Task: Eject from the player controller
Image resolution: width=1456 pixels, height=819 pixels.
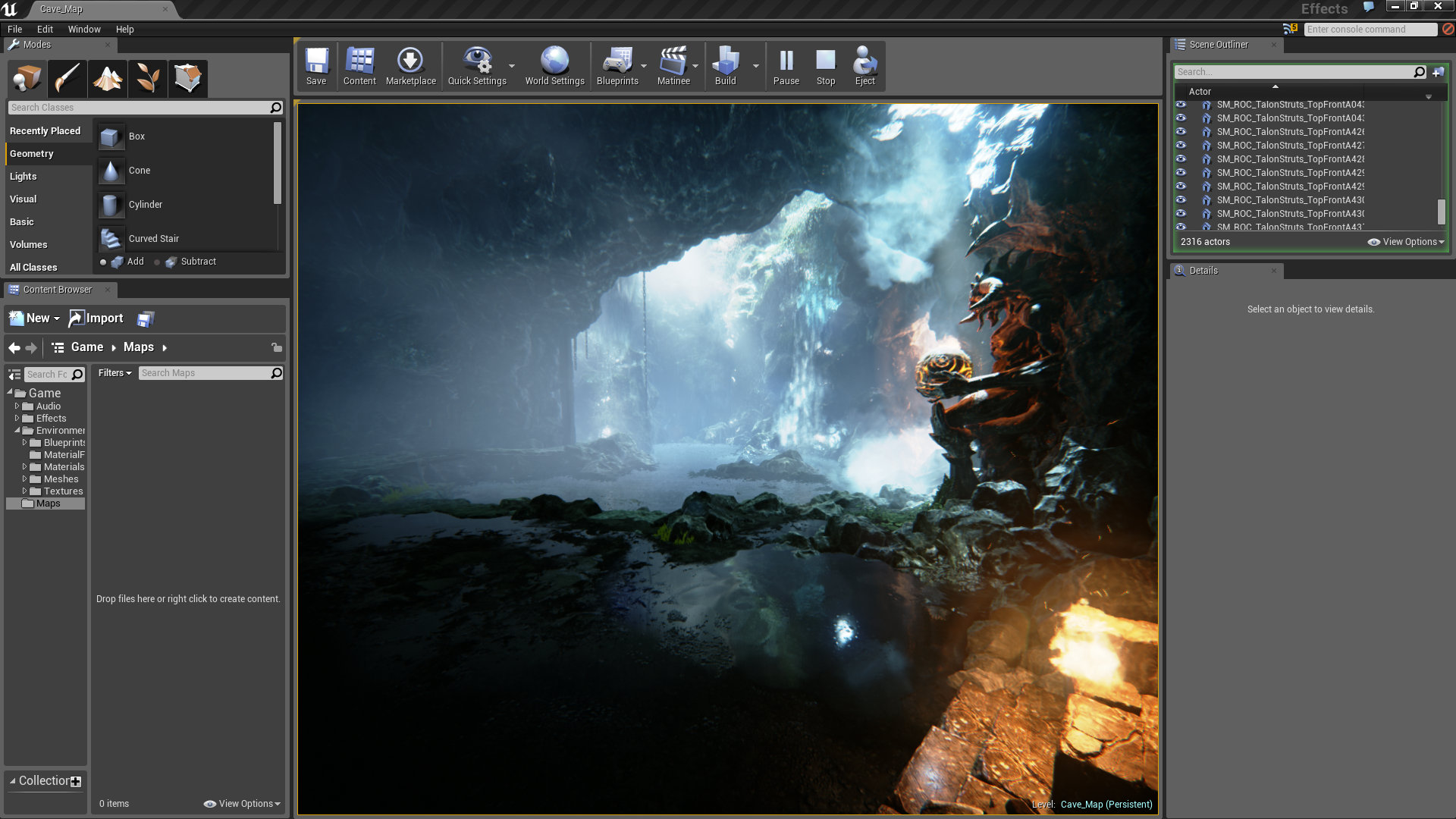Action: tap(865, 67)
